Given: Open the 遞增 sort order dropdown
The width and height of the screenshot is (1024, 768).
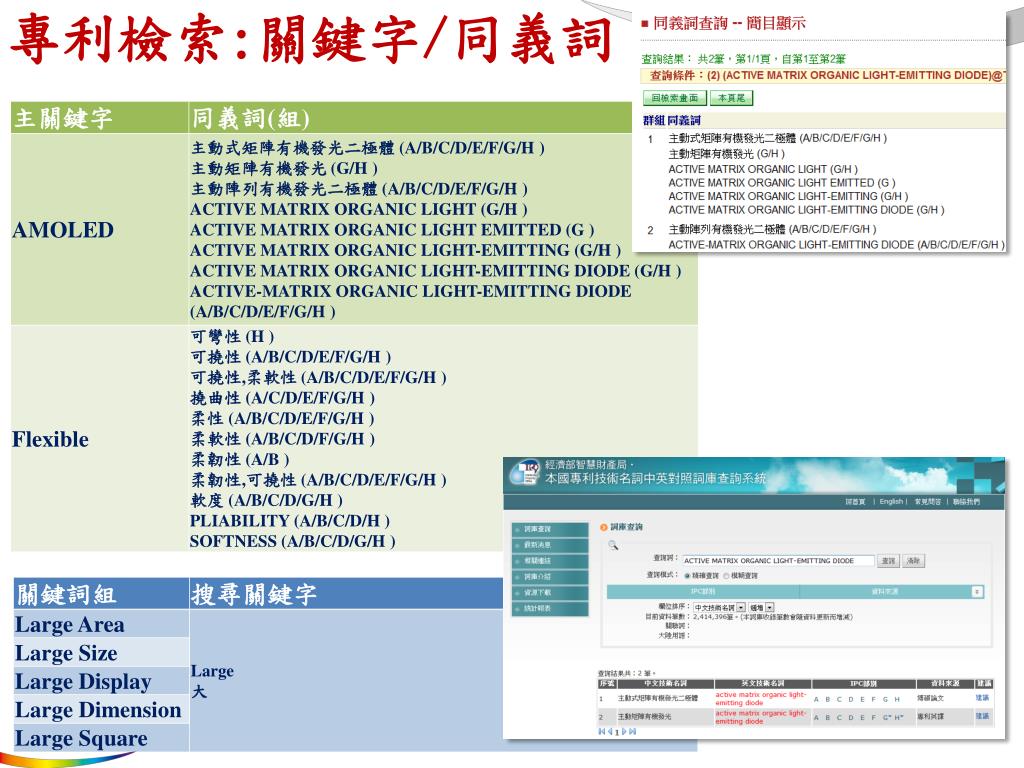Looking at the screenshot, I should (x=761, y=607).
